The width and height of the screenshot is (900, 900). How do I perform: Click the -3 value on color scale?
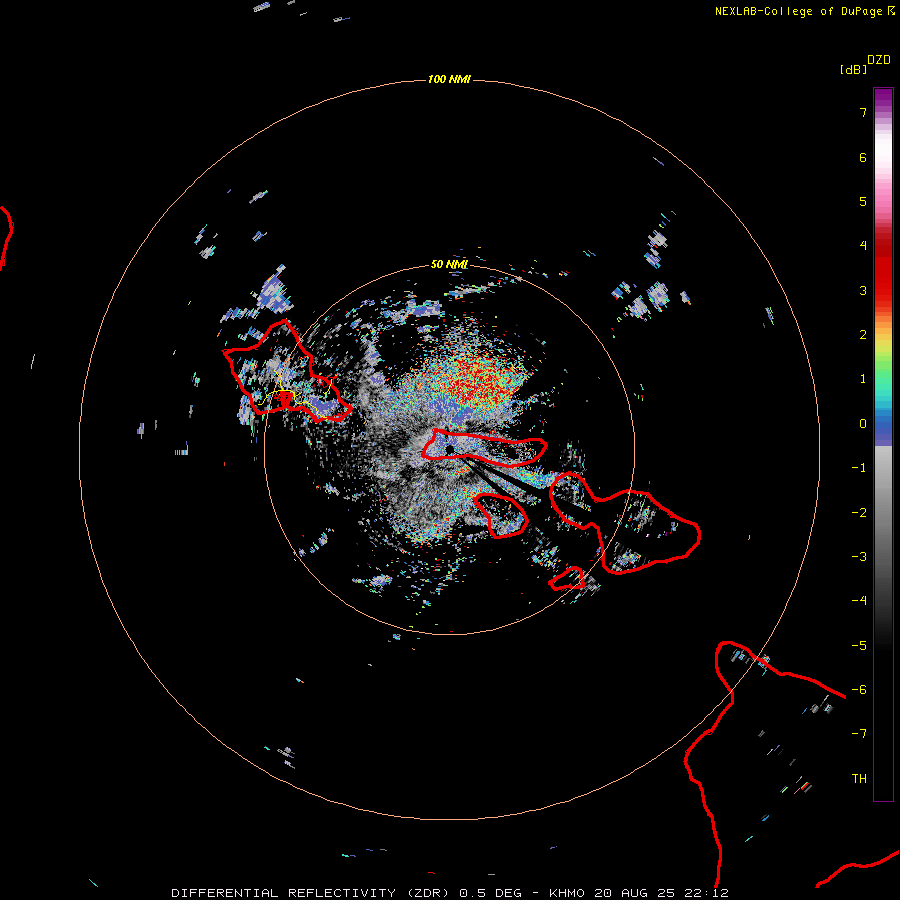[859, 557]
